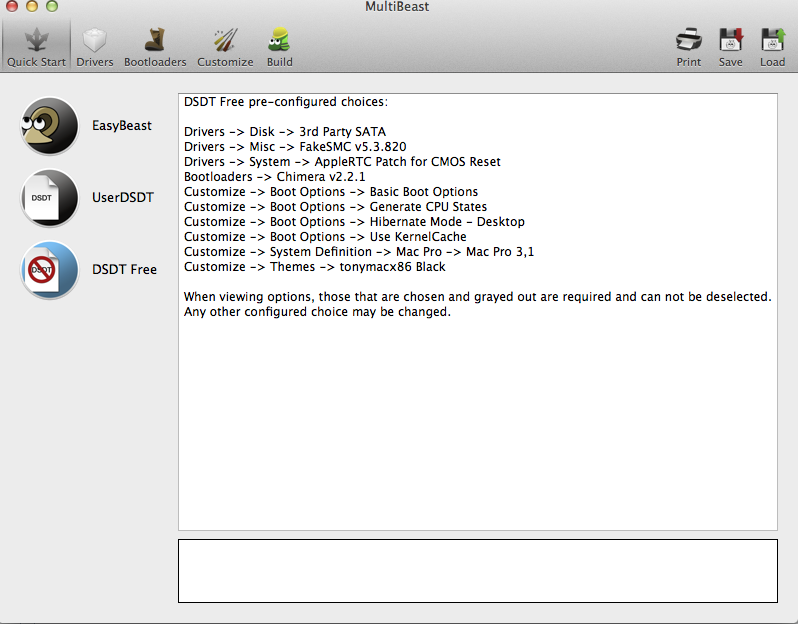
Task: Click the 'Hibernate Mode - Desktop' line
Action: (x=354, y=222)
